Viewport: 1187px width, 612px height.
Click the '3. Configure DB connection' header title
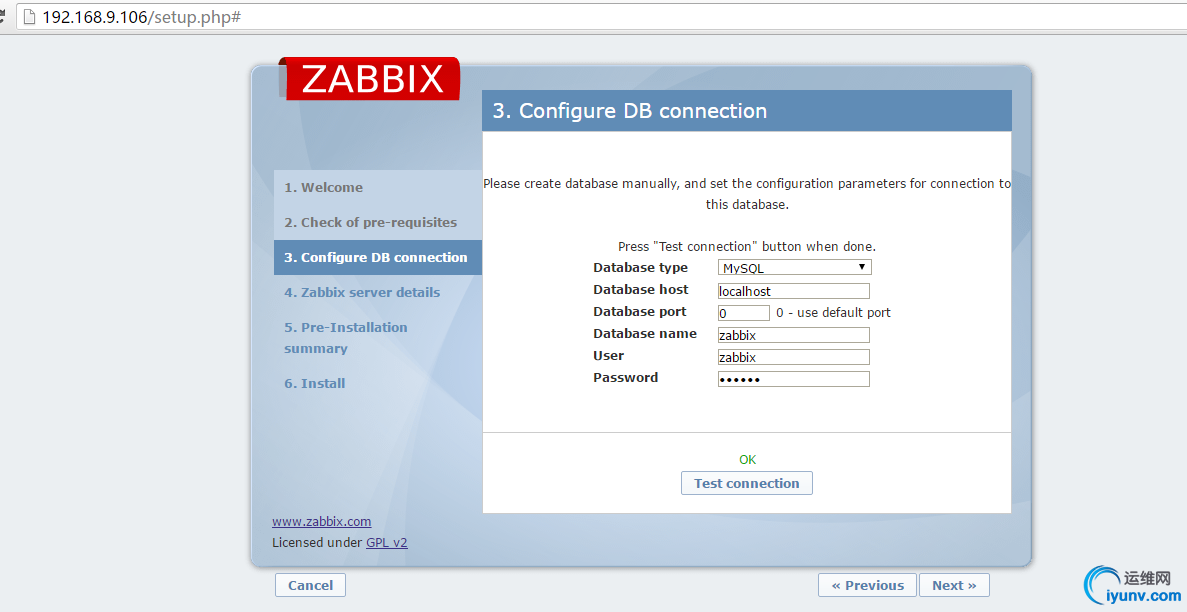pos(630,111)
